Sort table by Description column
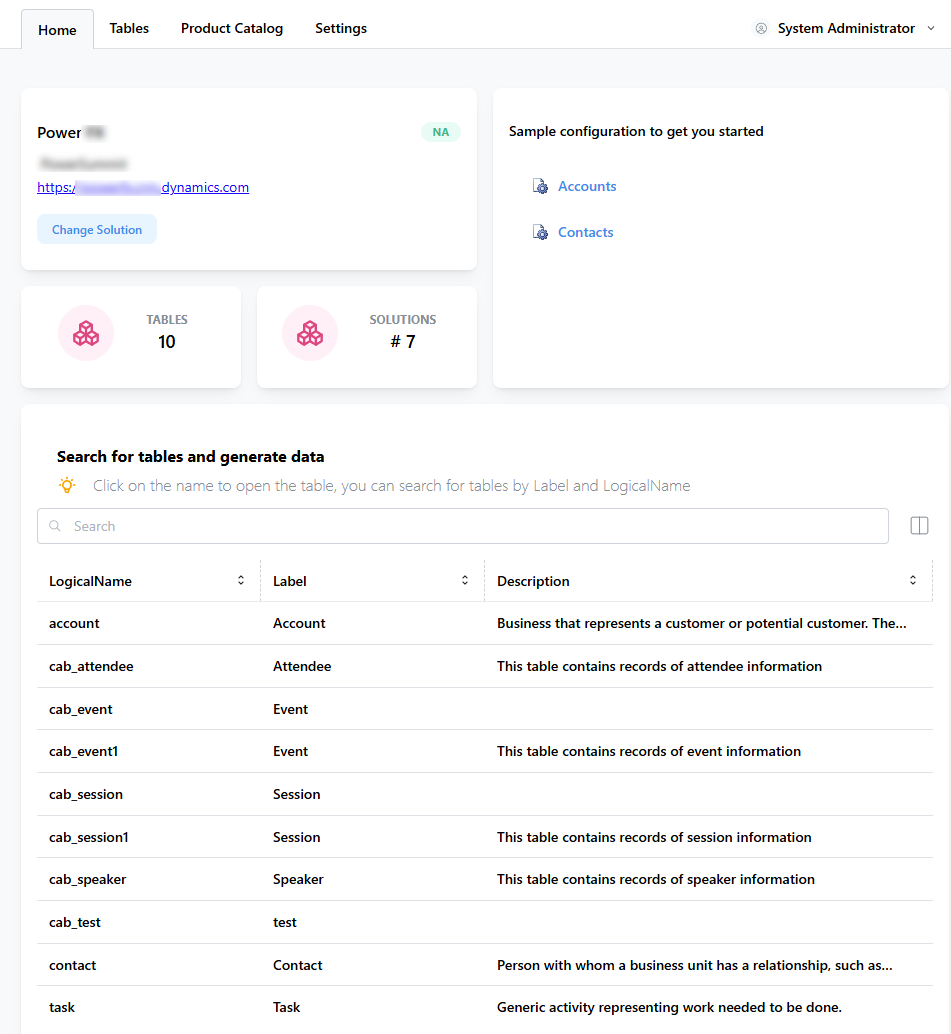 [912, 580]
